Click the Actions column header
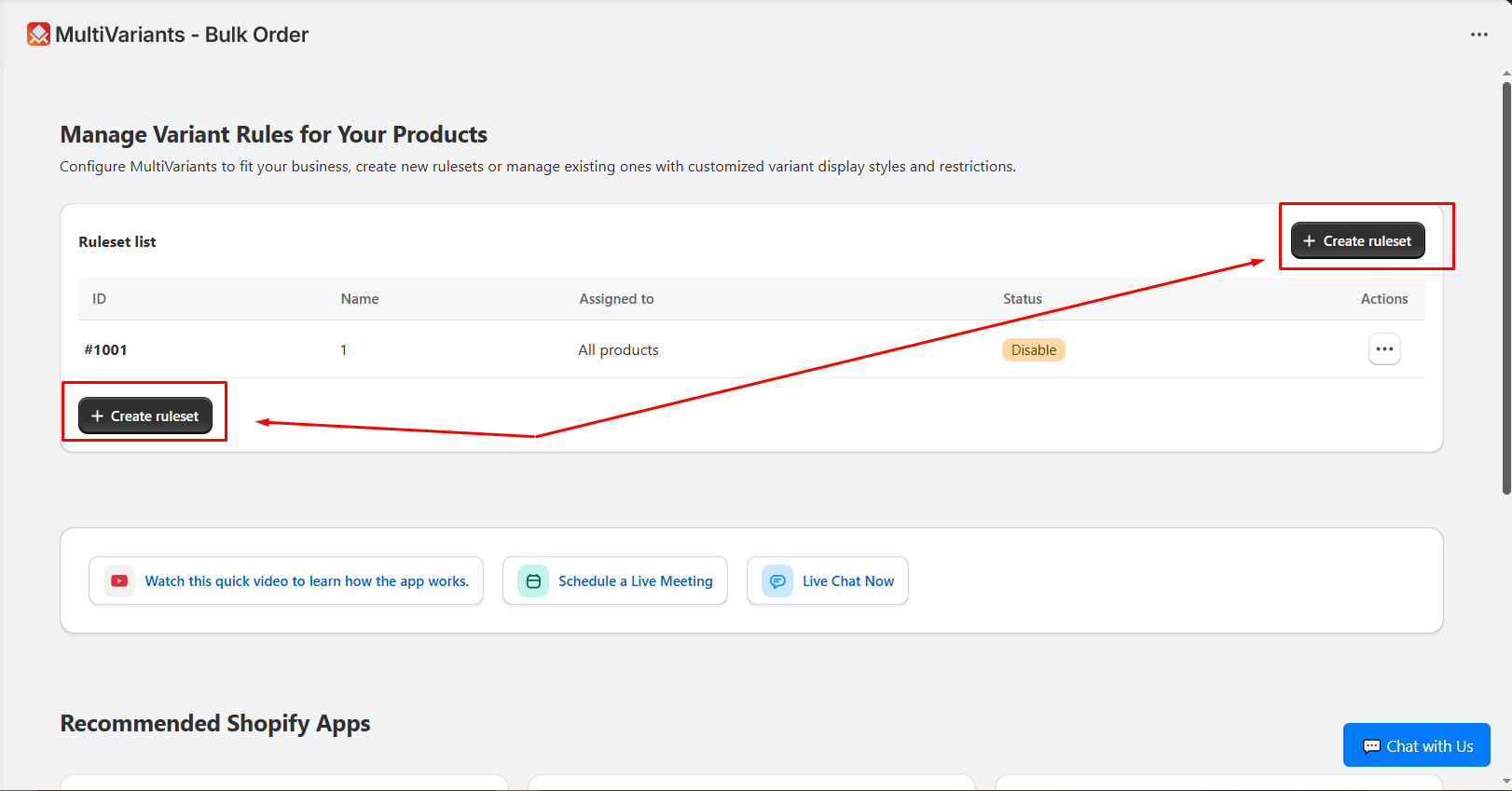Viewport: 1512px width, 791px height. [1384, 299]
